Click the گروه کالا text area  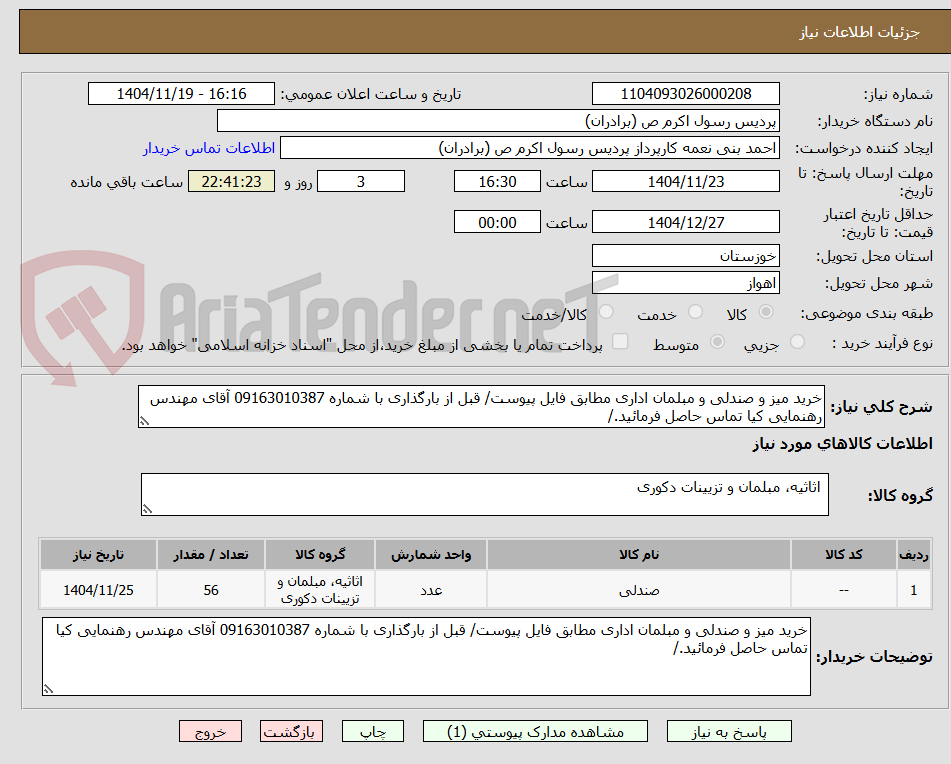pos(485,495)
